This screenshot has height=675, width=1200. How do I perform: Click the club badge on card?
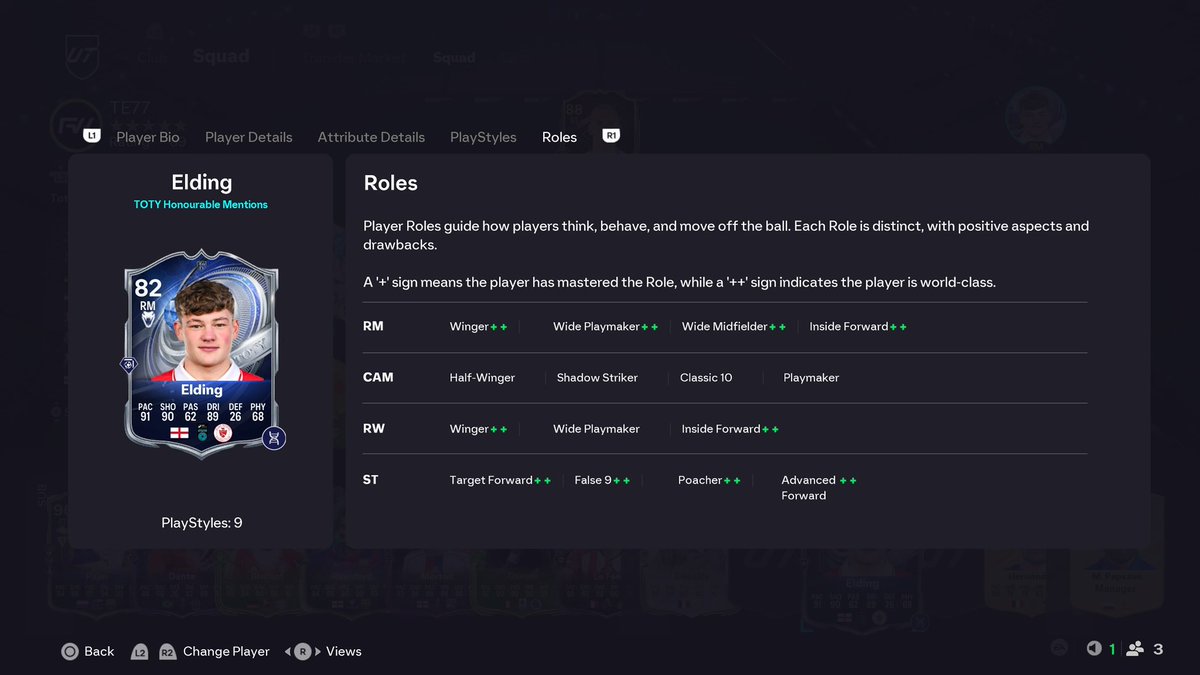click(x=223, y=433)
